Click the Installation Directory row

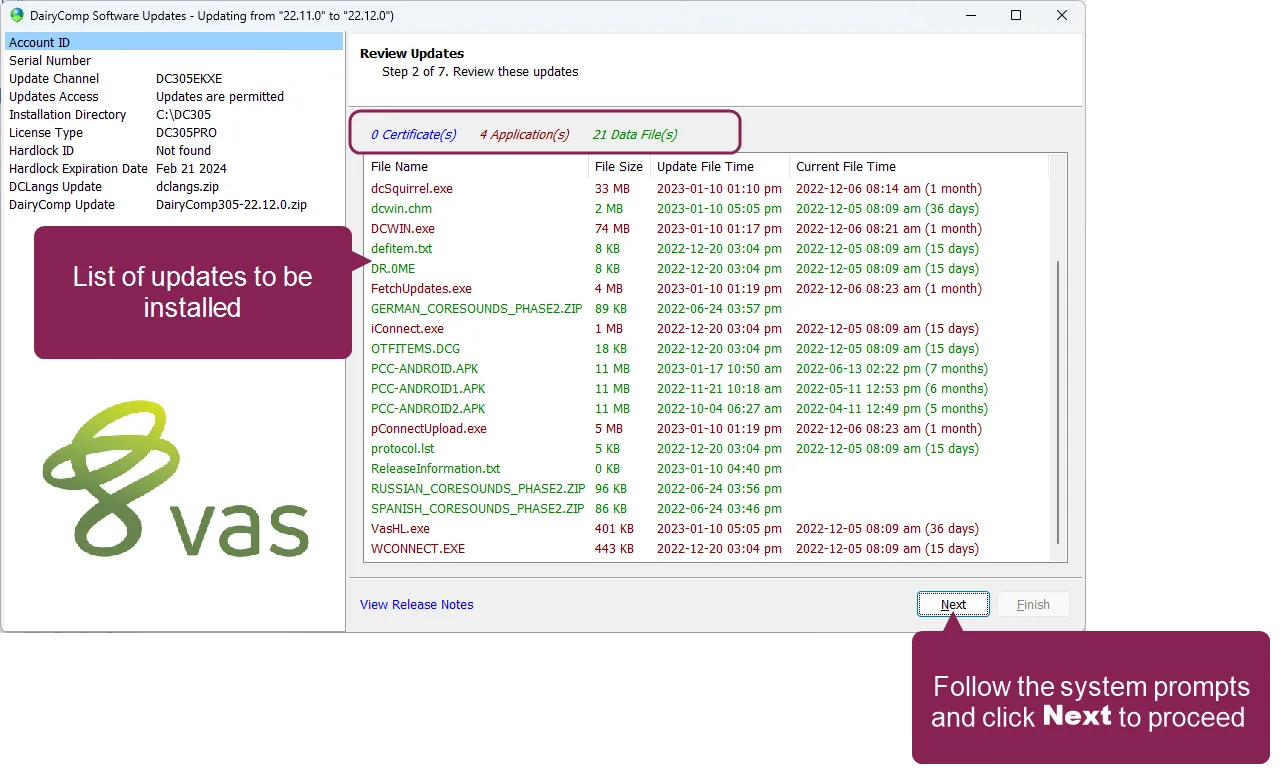click(174, 114)
